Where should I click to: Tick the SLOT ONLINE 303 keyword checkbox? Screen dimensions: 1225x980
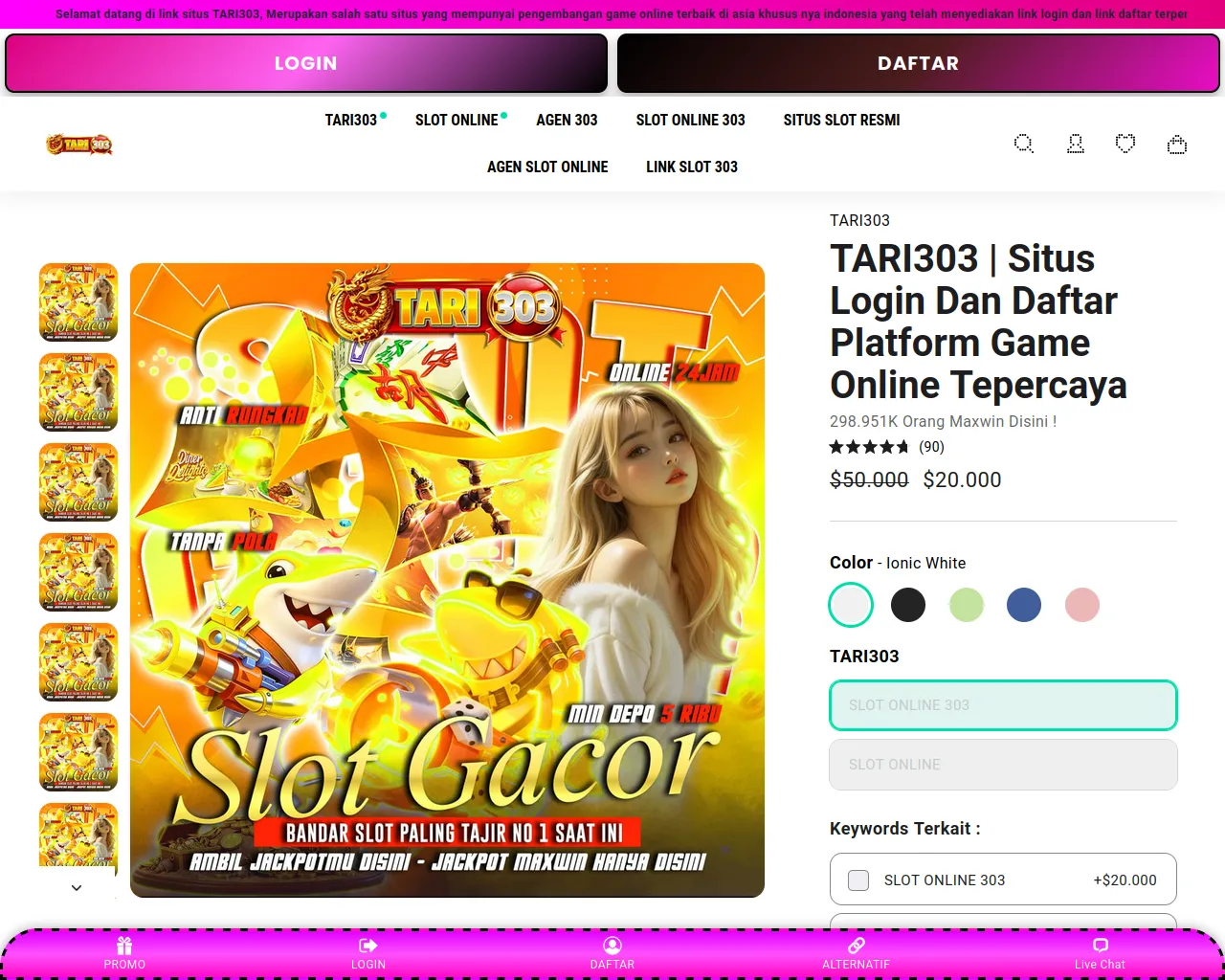pyautogui.click(x=858, y=880)
